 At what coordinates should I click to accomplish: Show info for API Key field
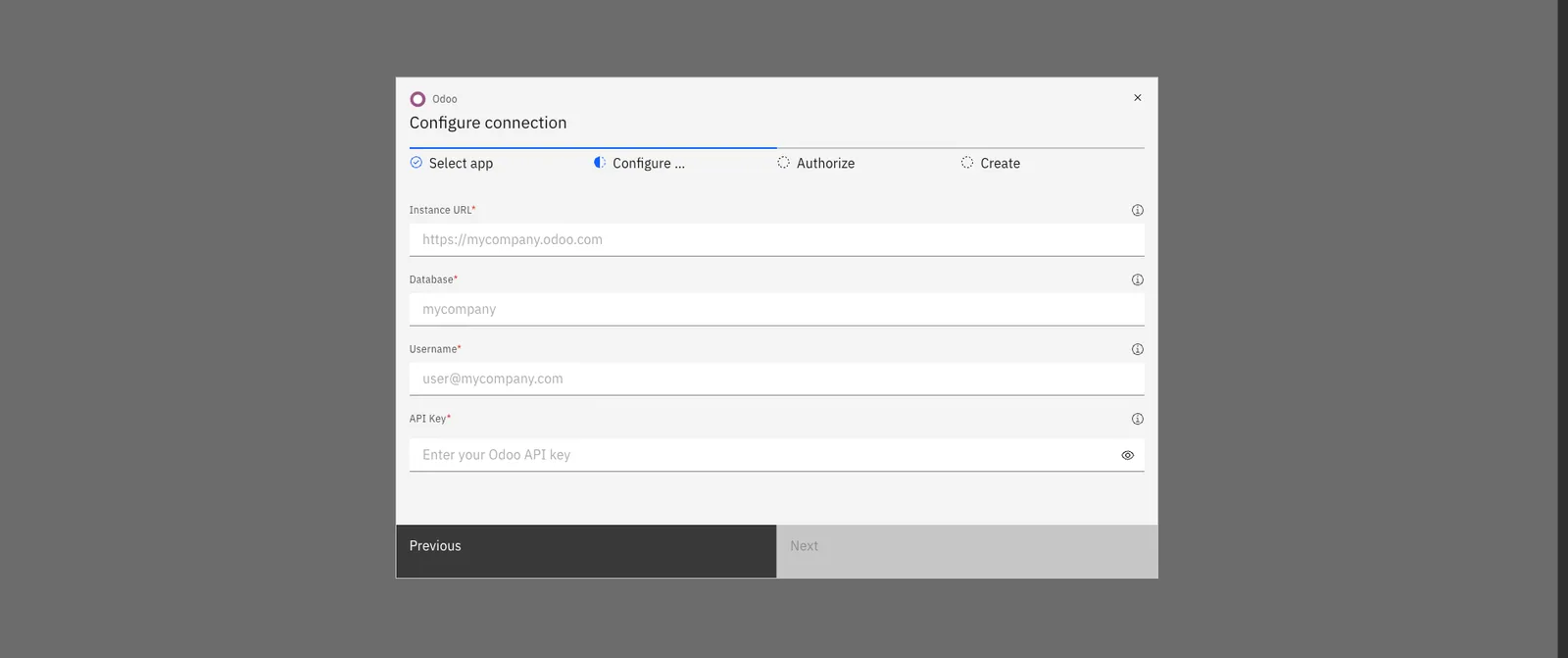[x=1137, y=419]
